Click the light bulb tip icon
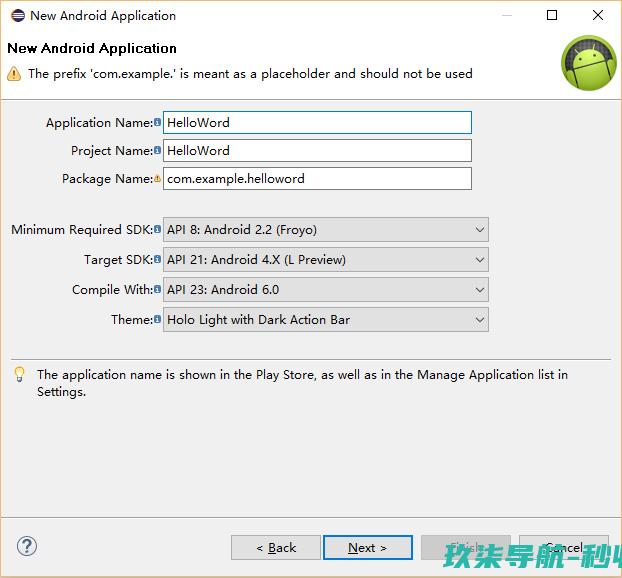622x578 pixels. pyautogui.click(x=19, y=374)
